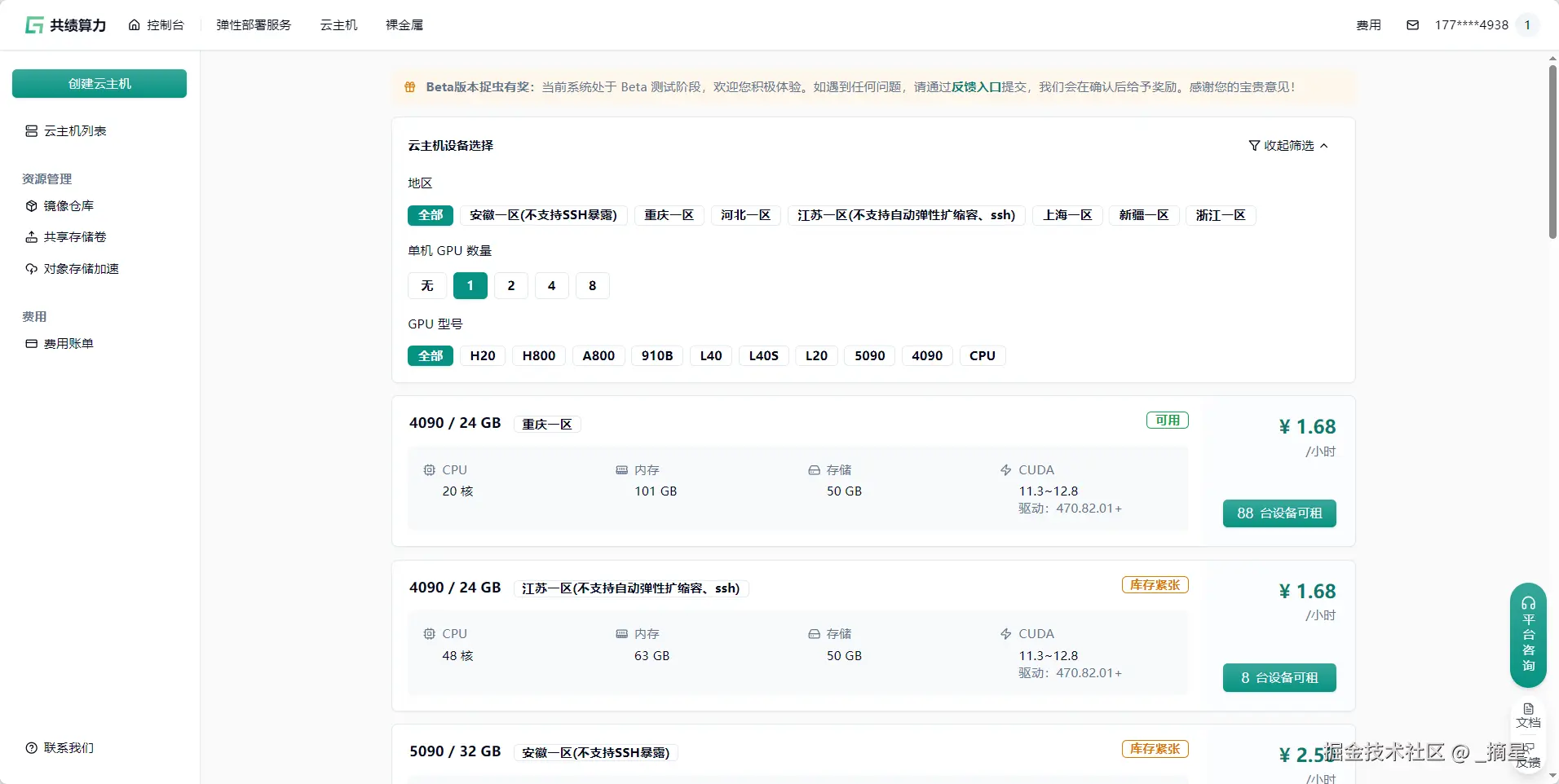Select region filter 浙江一区

1221,215
